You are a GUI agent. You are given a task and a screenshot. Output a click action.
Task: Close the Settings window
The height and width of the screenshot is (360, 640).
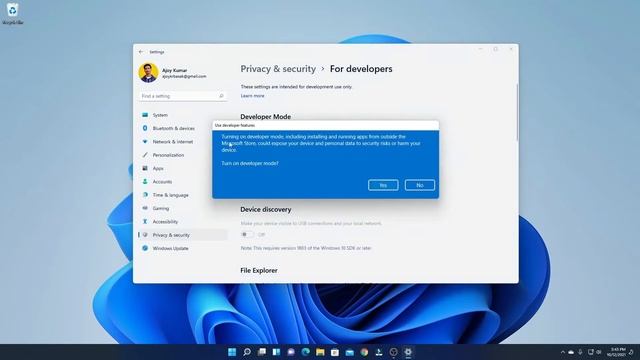[x=511, y=49]
